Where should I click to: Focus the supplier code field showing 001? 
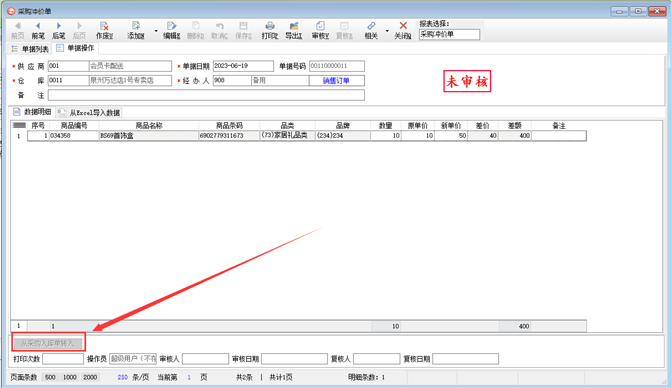[68, 66]
